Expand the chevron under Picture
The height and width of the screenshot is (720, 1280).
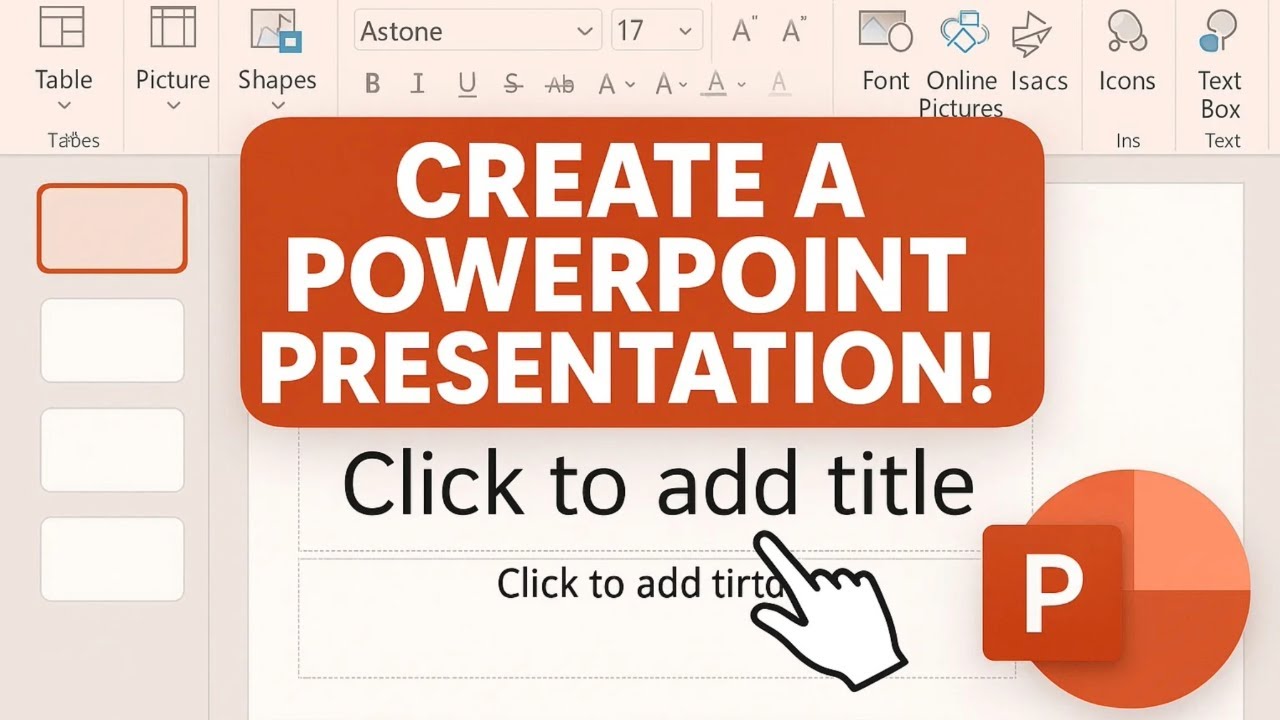click(173, 106)
